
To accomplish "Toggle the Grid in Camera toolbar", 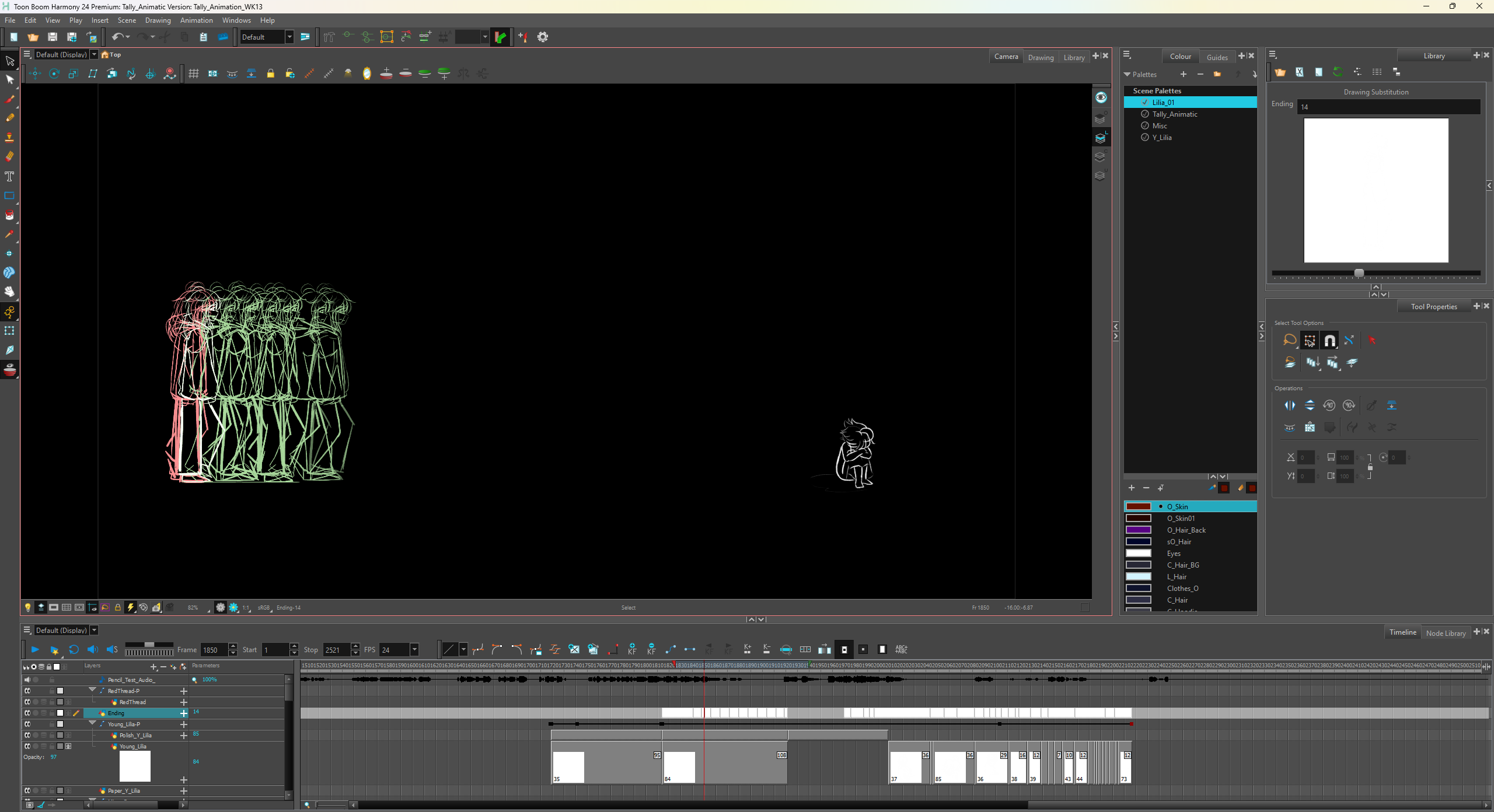I will (194, 73).
